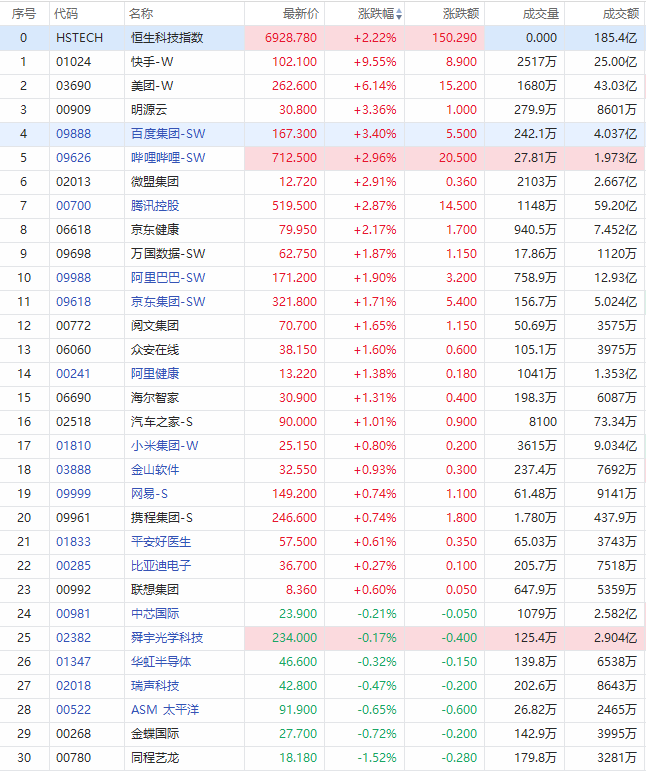This screenshot has width=646, height=771.
Task: Select stock name 万国数据-SW
Action: 168,254
